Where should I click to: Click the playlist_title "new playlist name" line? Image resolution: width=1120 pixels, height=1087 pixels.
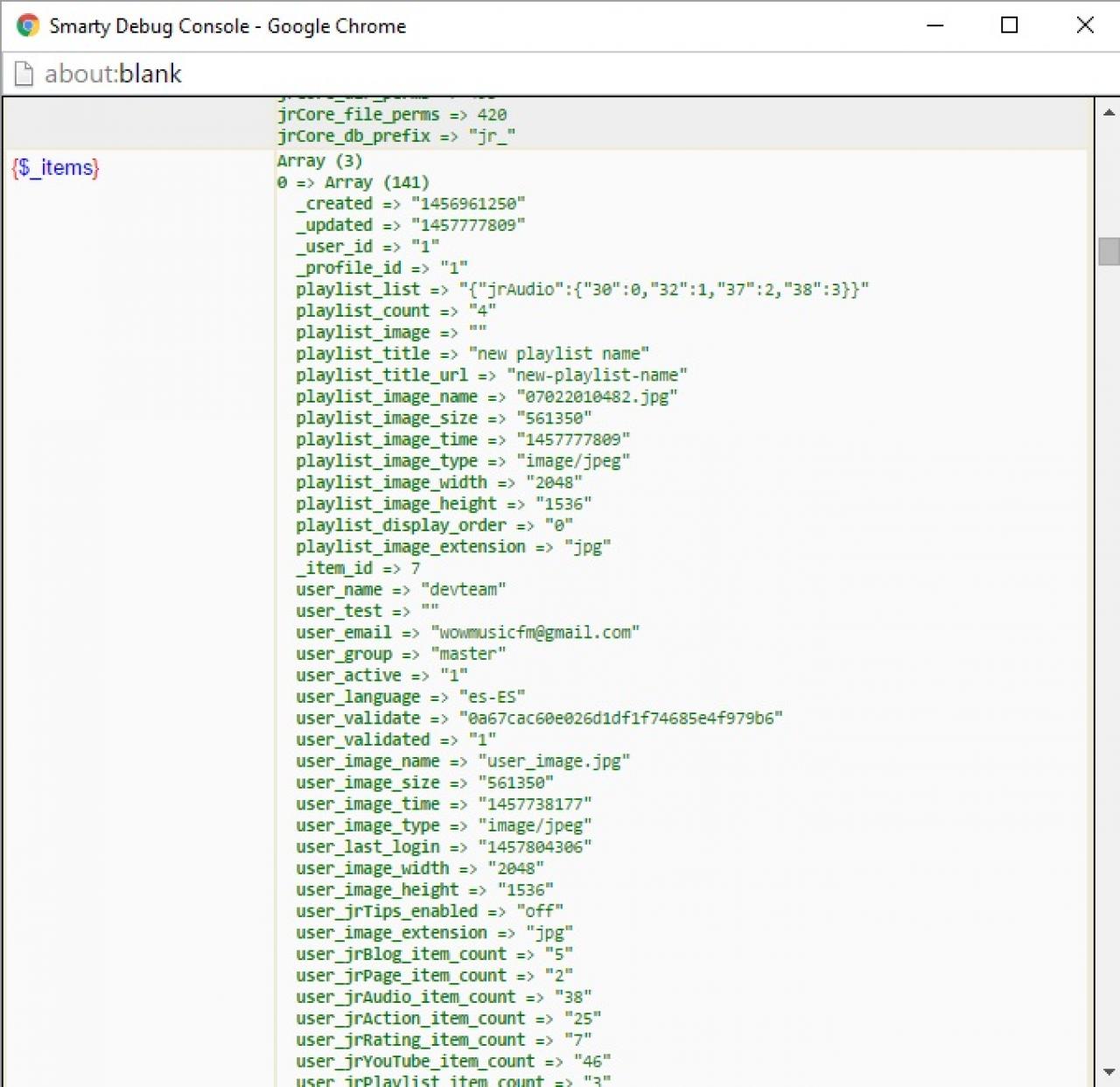472,354
